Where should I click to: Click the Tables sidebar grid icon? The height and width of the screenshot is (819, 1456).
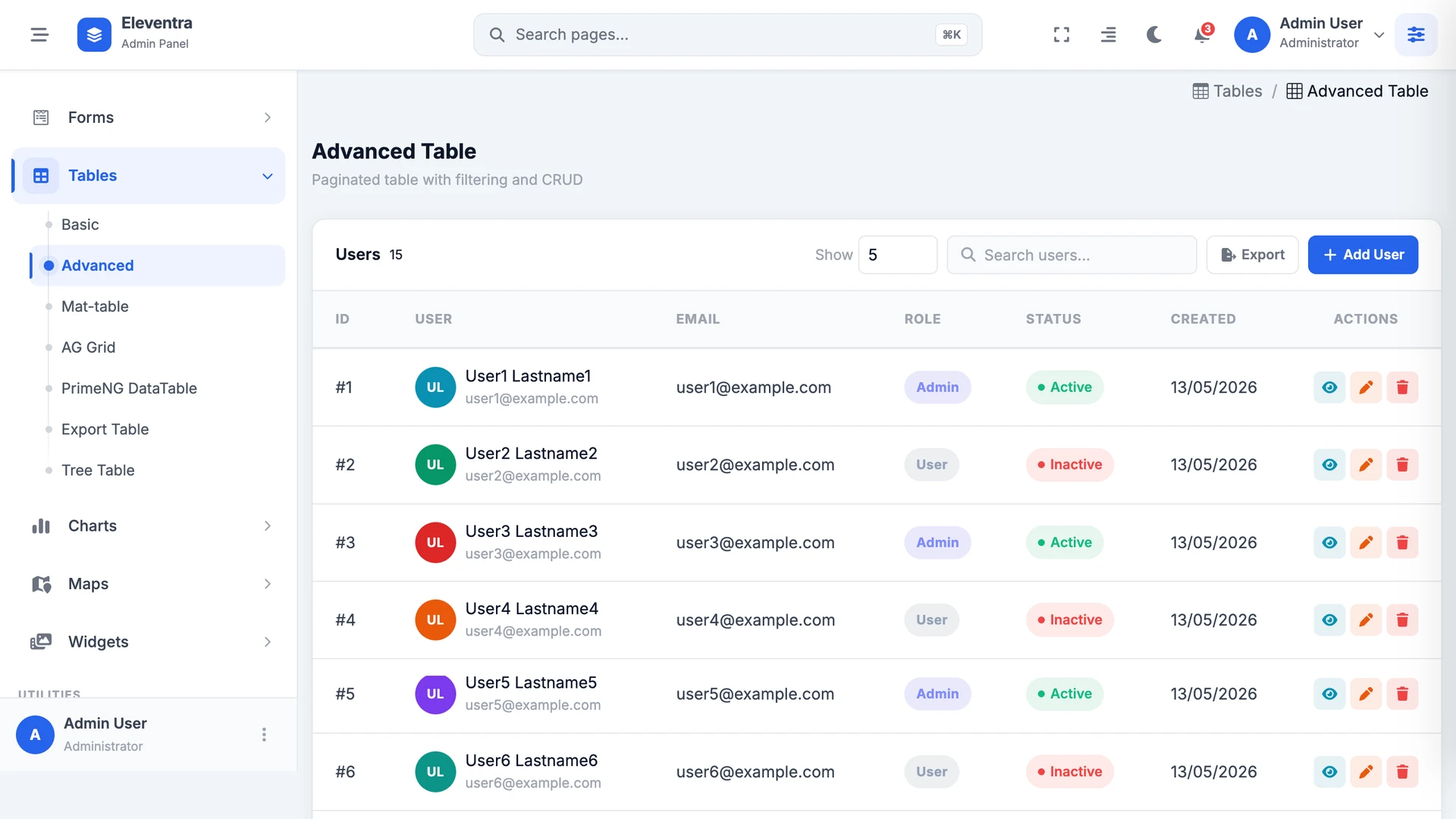41,176
